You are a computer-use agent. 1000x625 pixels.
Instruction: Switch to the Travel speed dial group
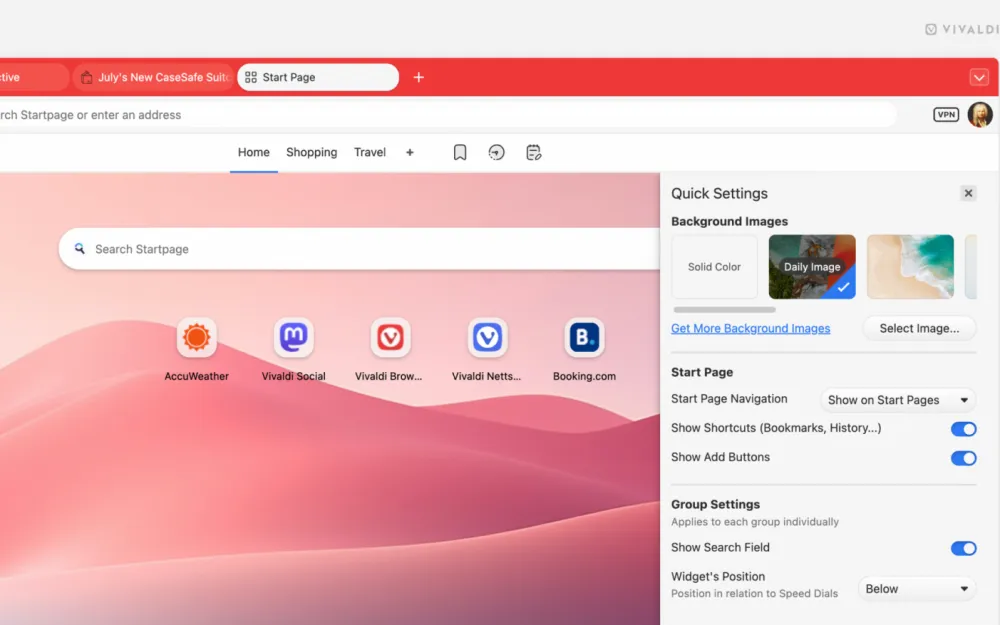tap(370, 153)
